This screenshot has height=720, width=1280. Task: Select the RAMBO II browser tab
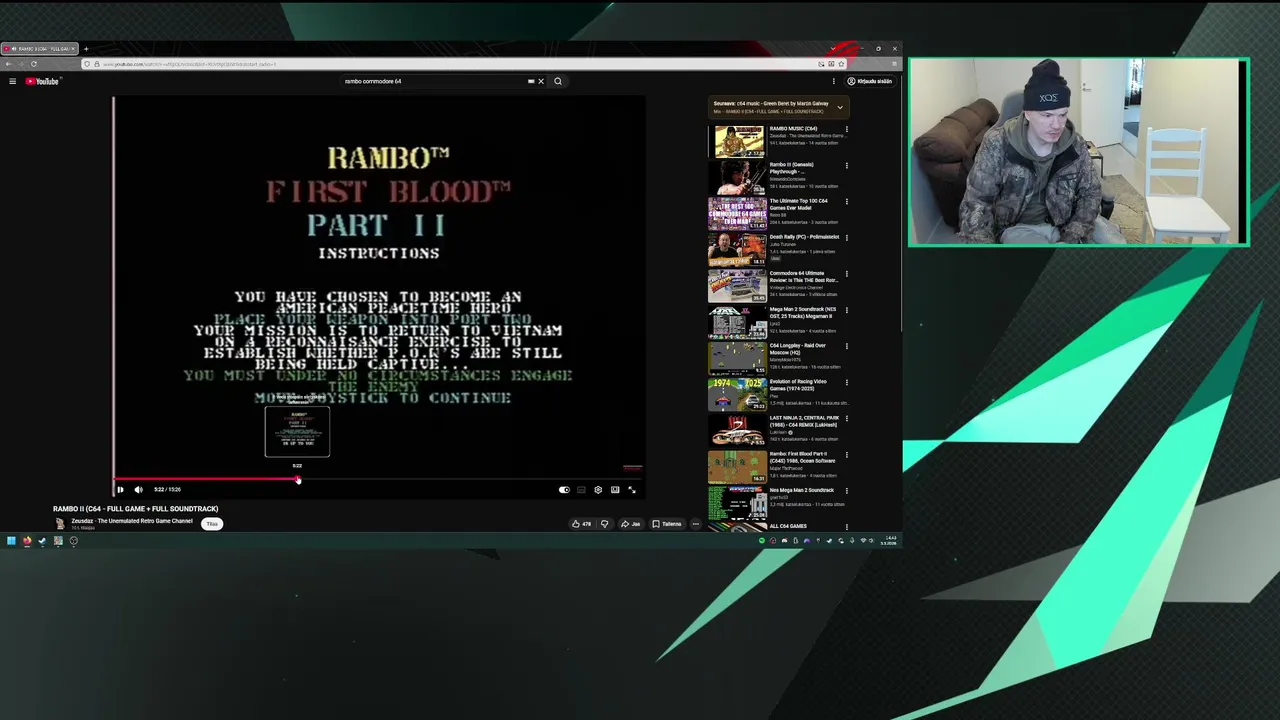pos(40,49)
